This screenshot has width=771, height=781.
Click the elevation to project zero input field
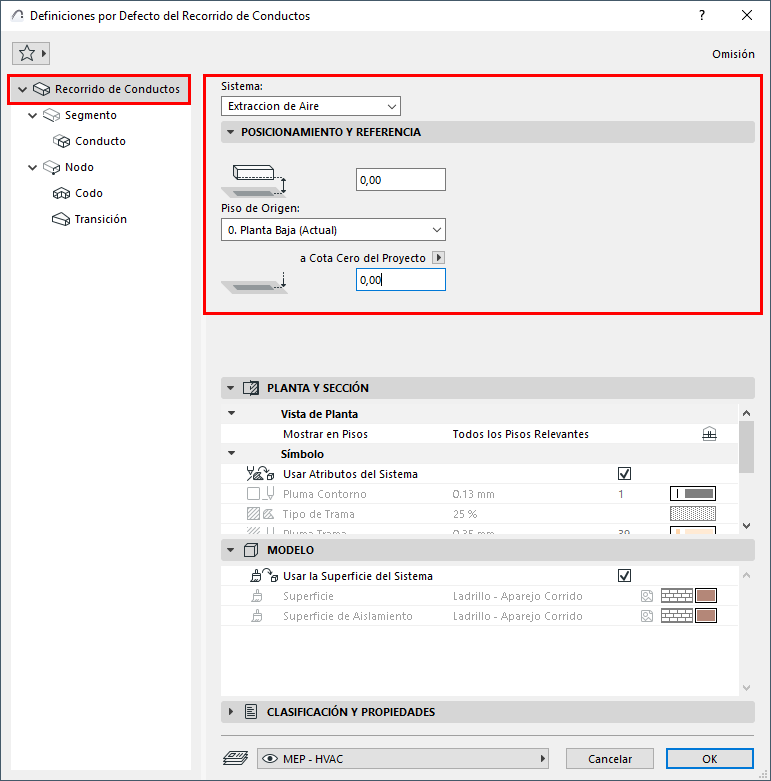[x=400, y=280]
